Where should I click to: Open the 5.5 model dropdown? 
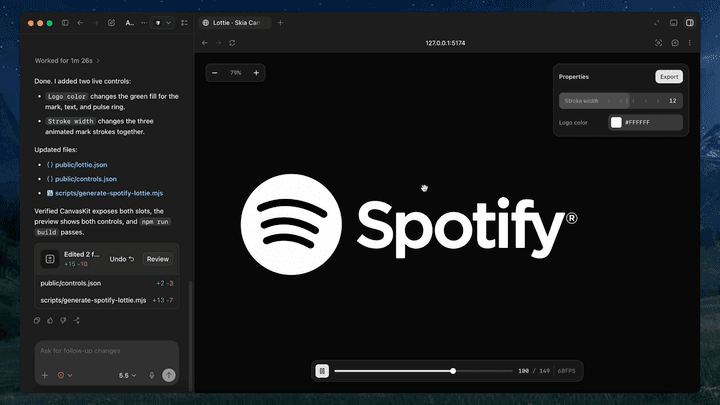(x=127, y=375)
